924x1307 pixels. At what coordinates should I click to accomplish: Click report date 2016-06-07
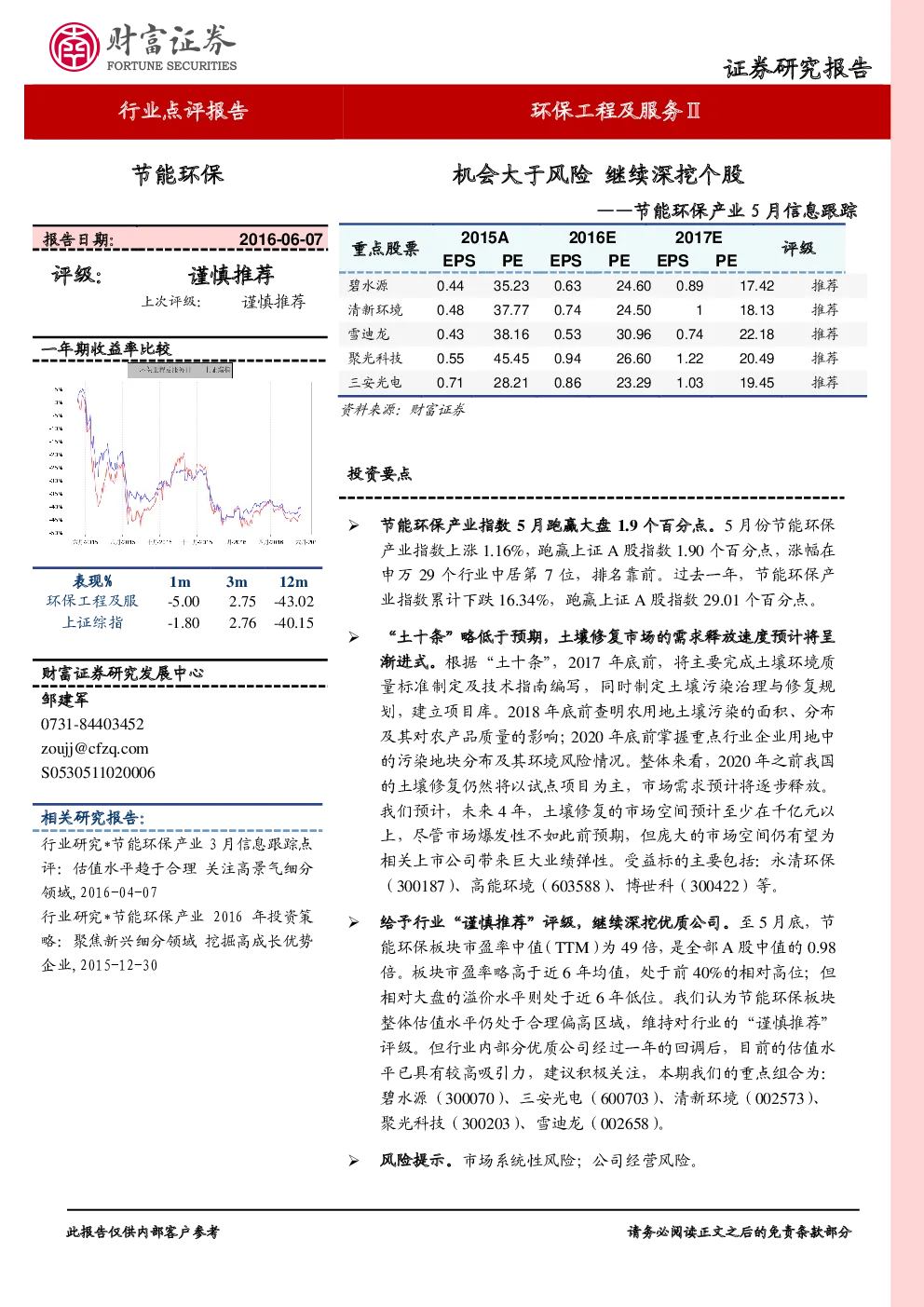tap(281, 239)
